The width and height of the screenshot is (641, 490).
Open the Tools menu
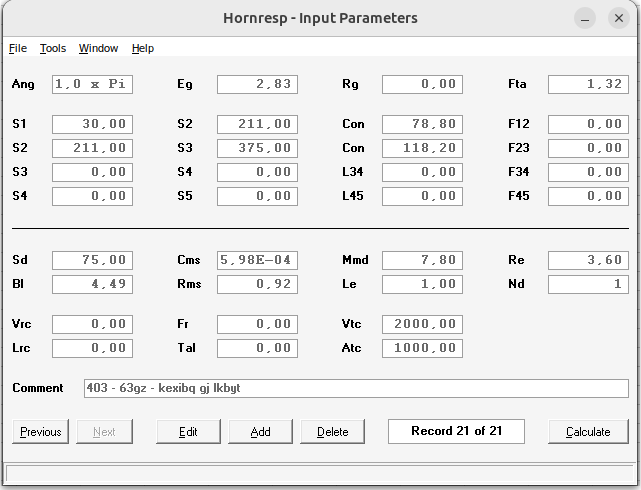(x=53, y=48)
